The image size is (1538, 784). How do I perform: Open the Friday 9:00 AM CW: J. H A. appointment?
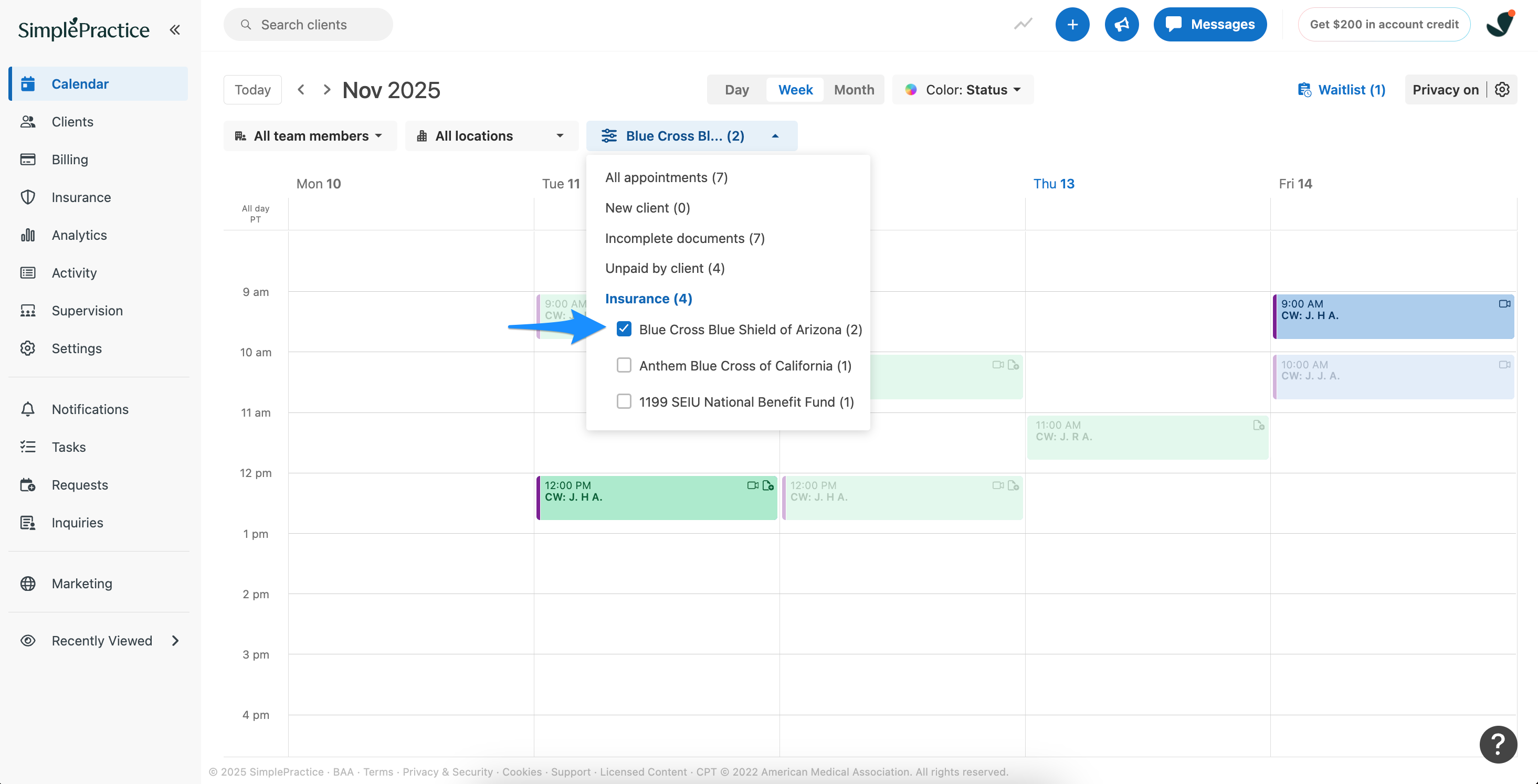[1393, 316]
